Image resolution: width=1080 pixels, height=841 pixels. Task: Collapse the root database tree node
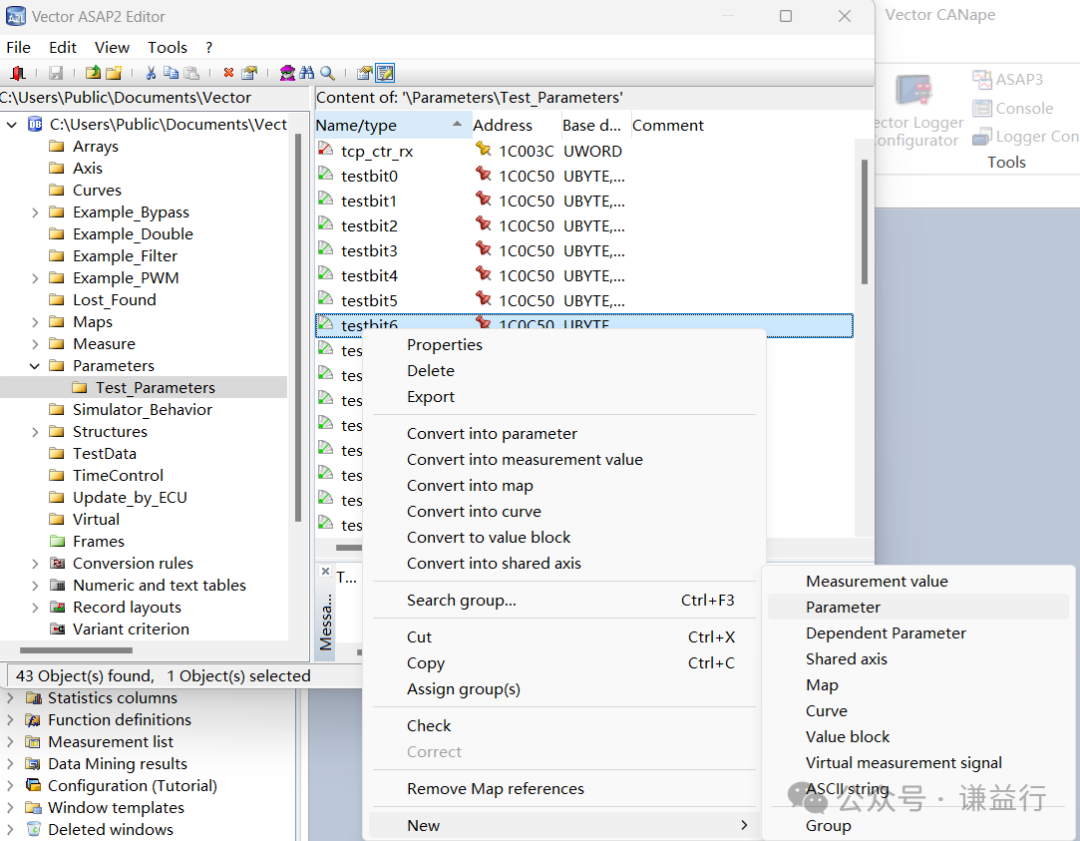coord(12,125)
